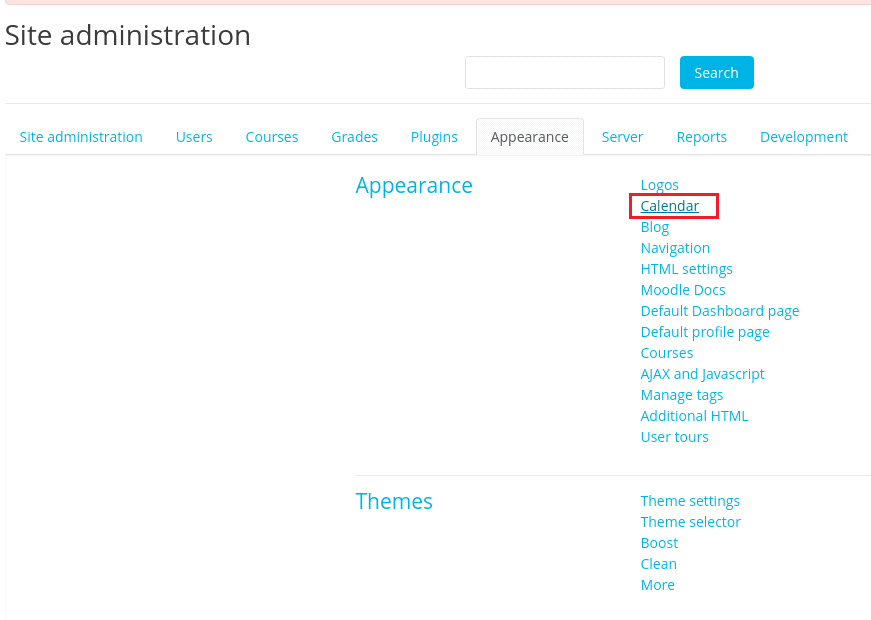Open the Blog settings link
This screenshot has width=871, height=620.
(x=654, y=227)
